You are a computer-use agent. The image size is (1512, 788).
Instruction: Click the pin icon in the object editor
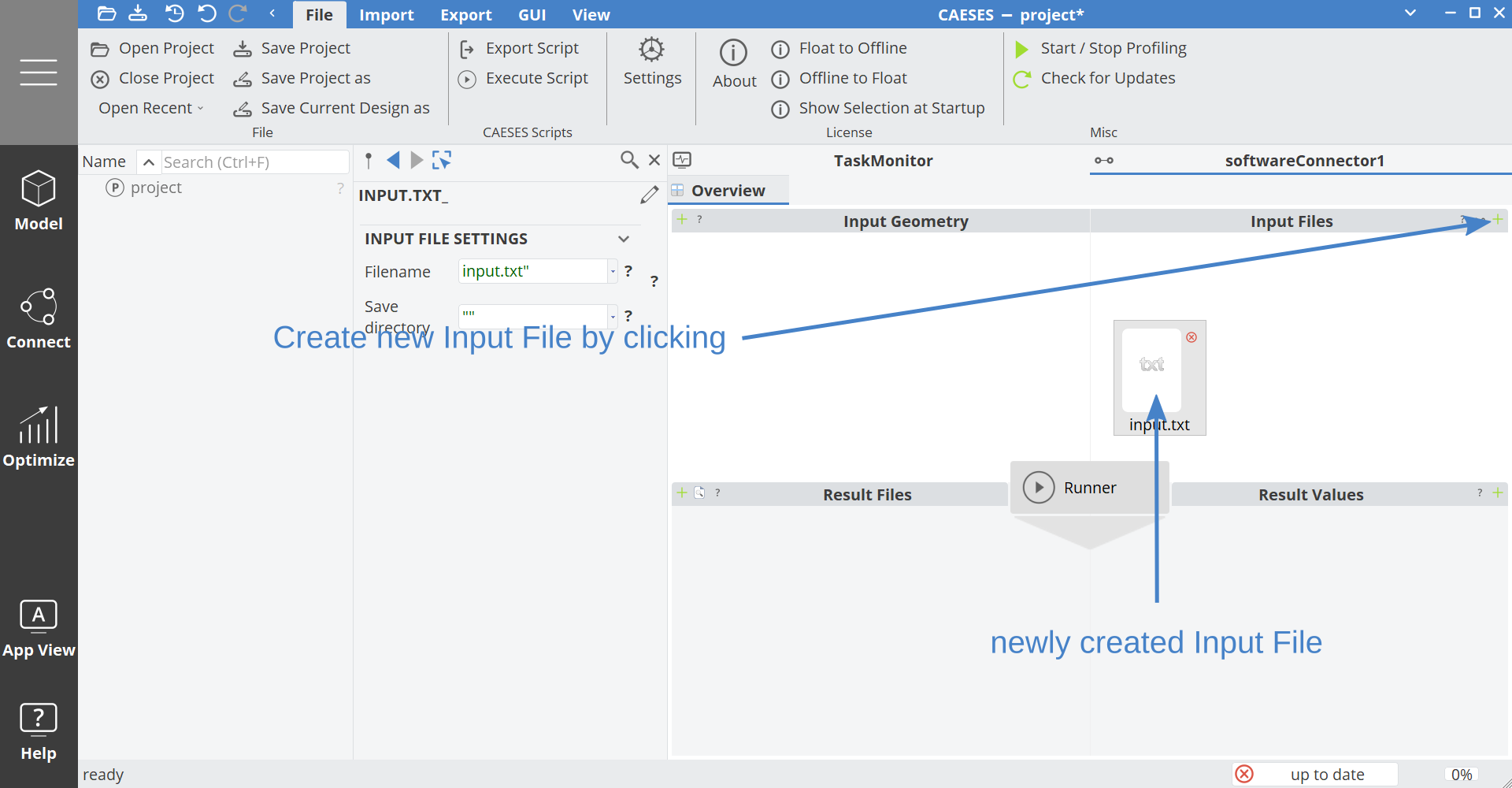(x=369, y=161)
